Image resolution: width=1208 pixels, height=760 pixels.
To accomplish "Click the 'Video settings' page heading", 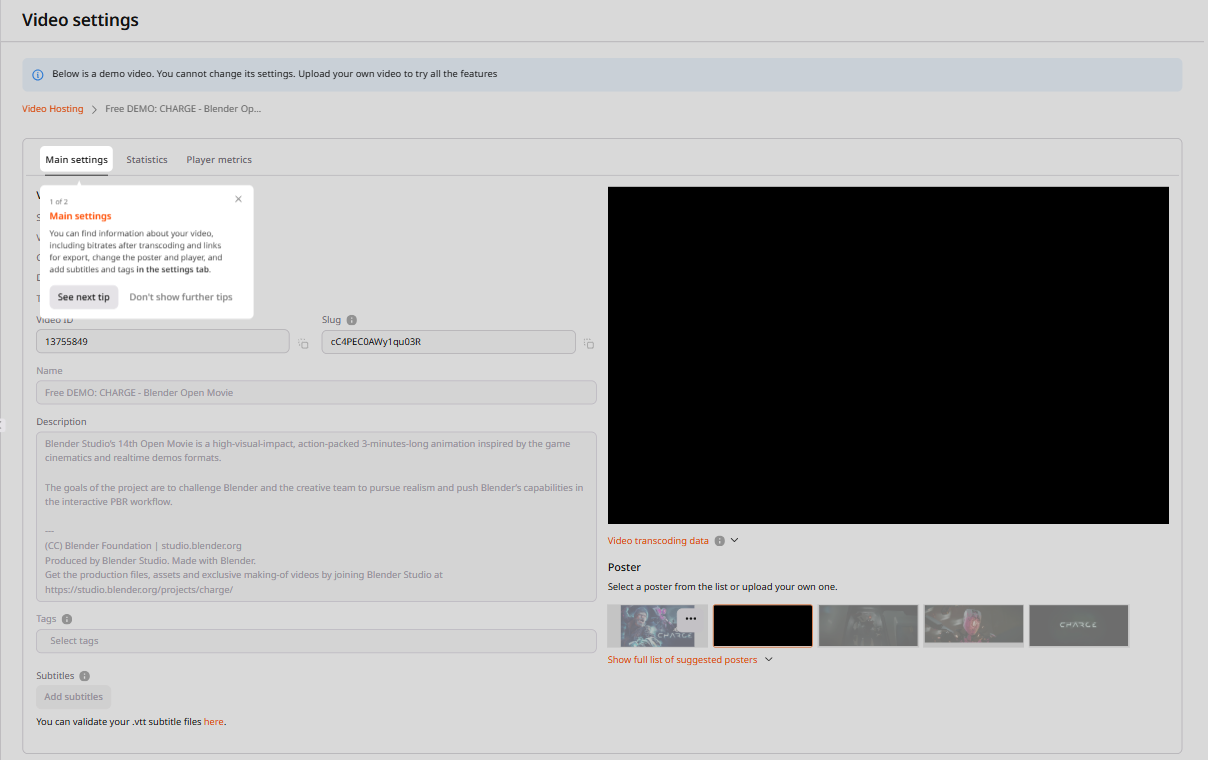I will [x=80, y=20].
